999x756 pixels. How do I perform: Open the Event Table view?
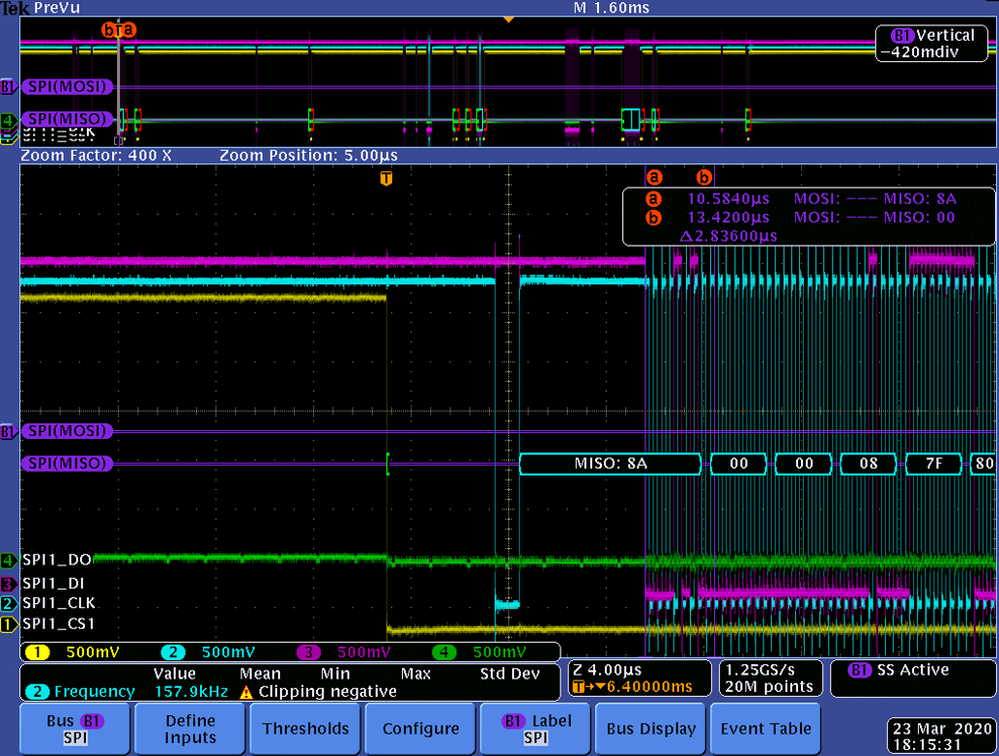tap(765, 728)
